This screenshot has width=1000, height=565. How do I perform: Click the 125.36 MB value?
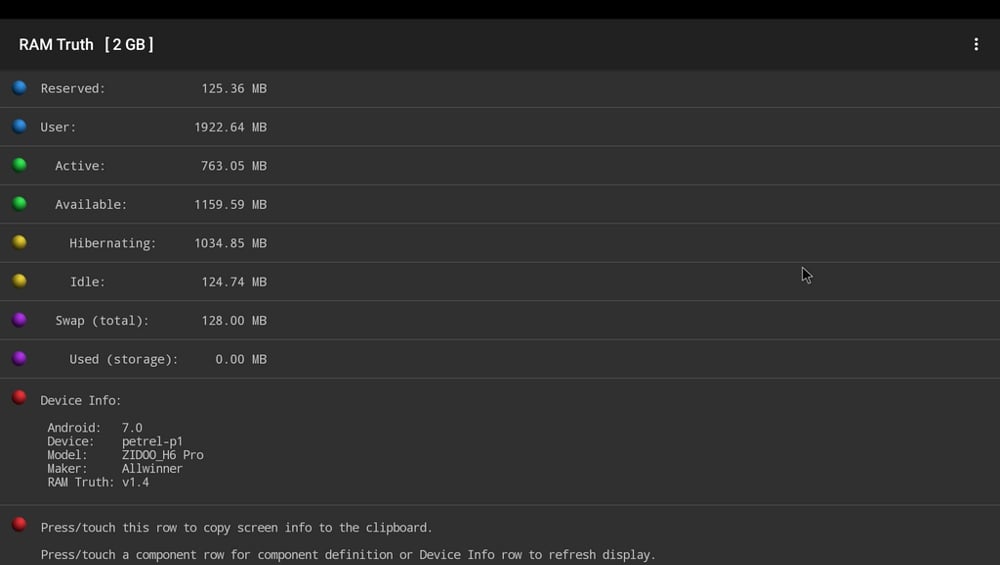pos(234,89)
